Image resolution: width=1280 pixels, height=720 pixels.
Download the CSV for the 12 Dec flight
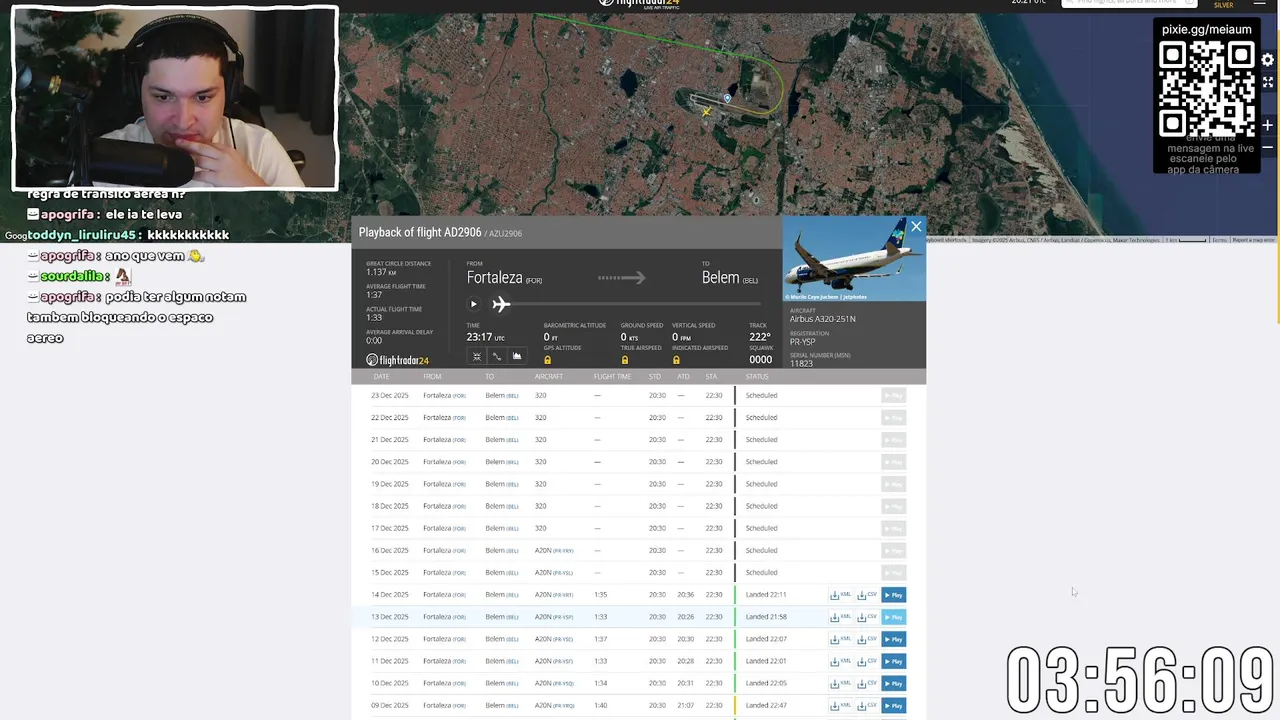(867, 639)
